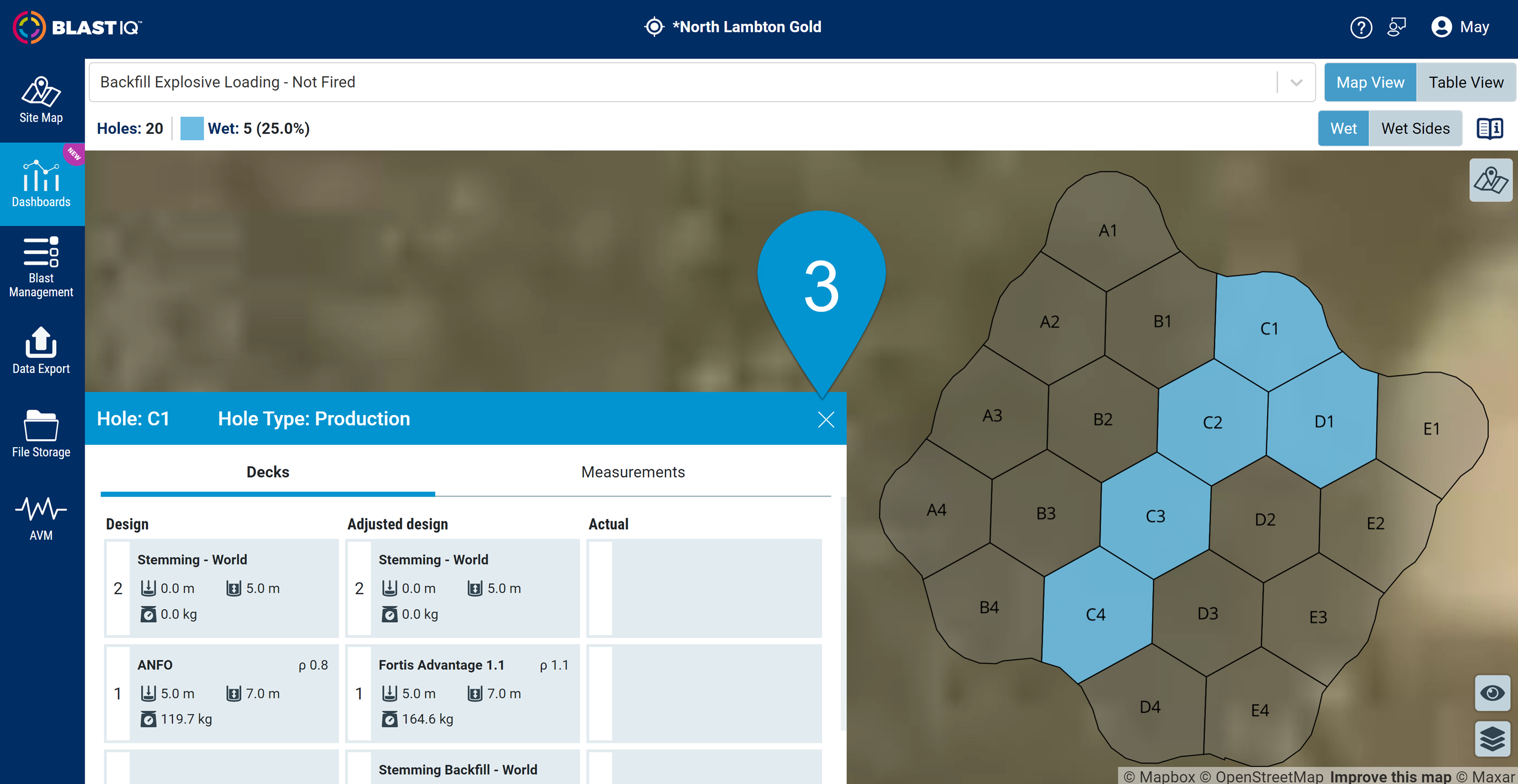Expand the Backfill Explosive Loading dropdown

click(1296, 83)
